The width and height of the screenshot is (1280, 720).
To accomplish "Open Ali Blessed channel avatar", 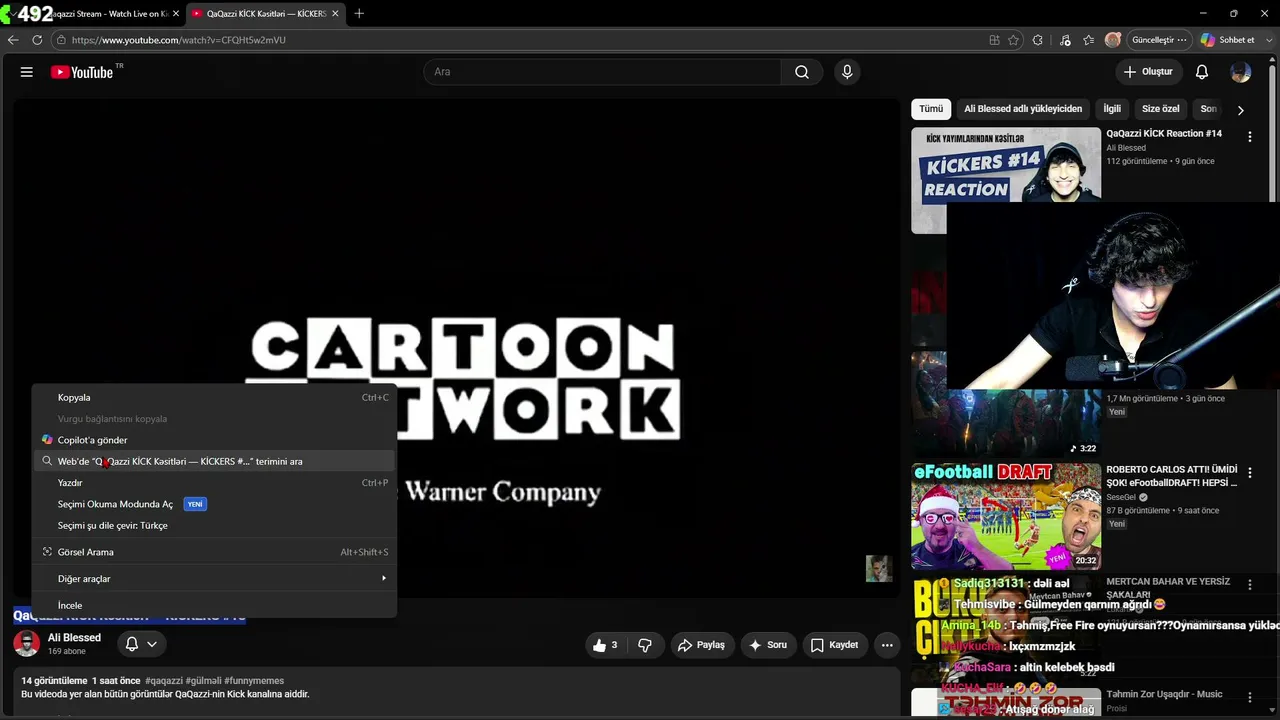I will click(x=27, y=644).
